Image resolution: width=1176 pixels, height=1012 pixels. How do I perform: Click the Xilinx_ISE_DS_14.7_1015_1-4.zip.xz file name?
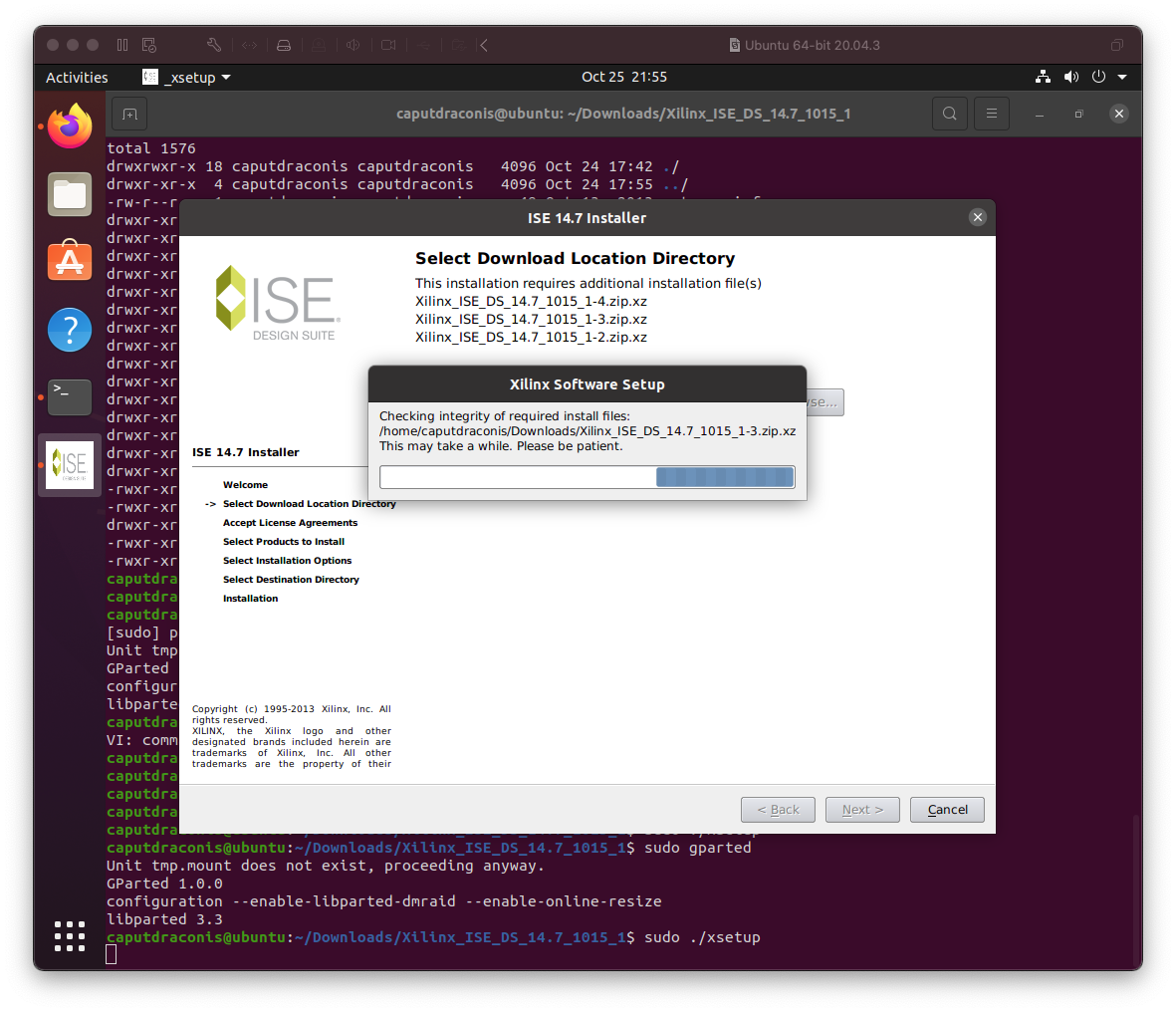(x=531, y=302)
